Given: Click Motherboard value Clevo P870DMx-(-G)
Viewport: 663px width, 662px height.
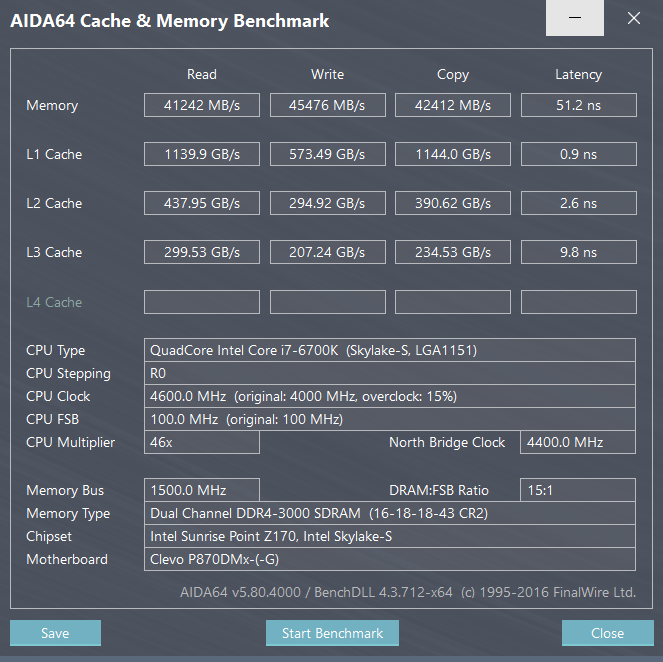Looking at the screenshot, I should [x=390, y=559].
